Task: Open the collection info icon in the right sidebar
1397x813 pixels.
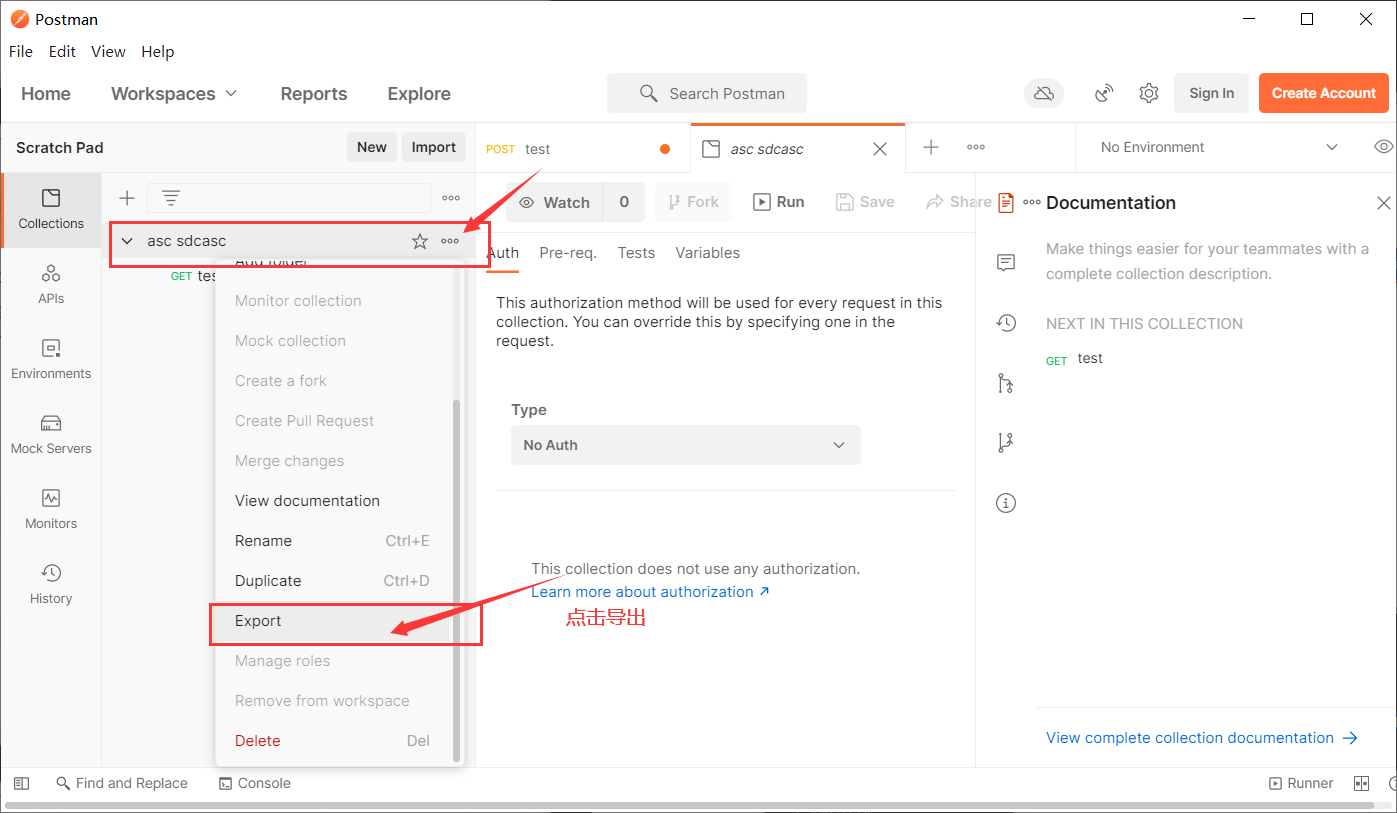Action: [x=1006, y=503]
